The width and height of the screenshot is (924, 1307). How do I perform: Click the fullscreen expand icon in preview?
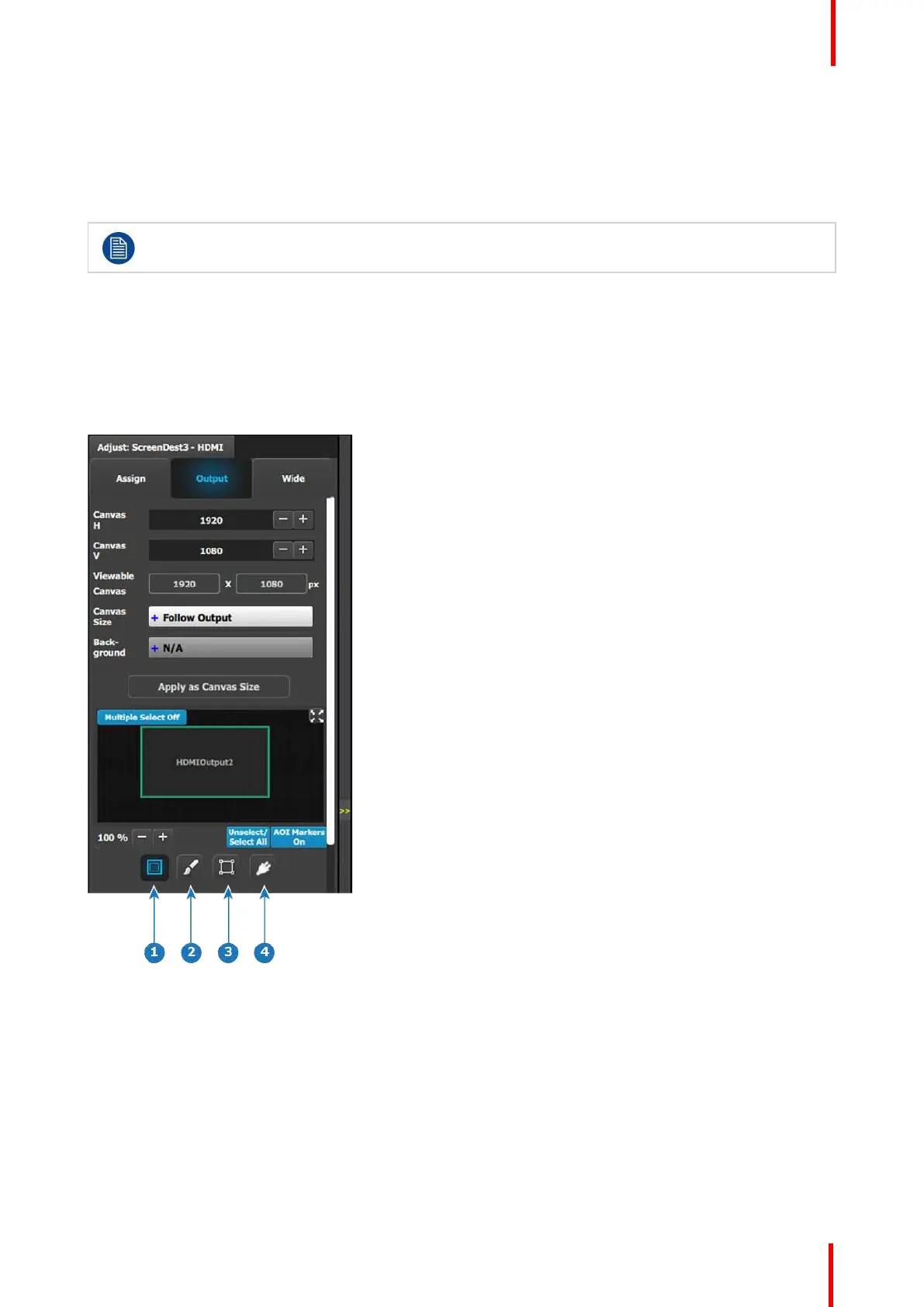(x=317, y=716)
